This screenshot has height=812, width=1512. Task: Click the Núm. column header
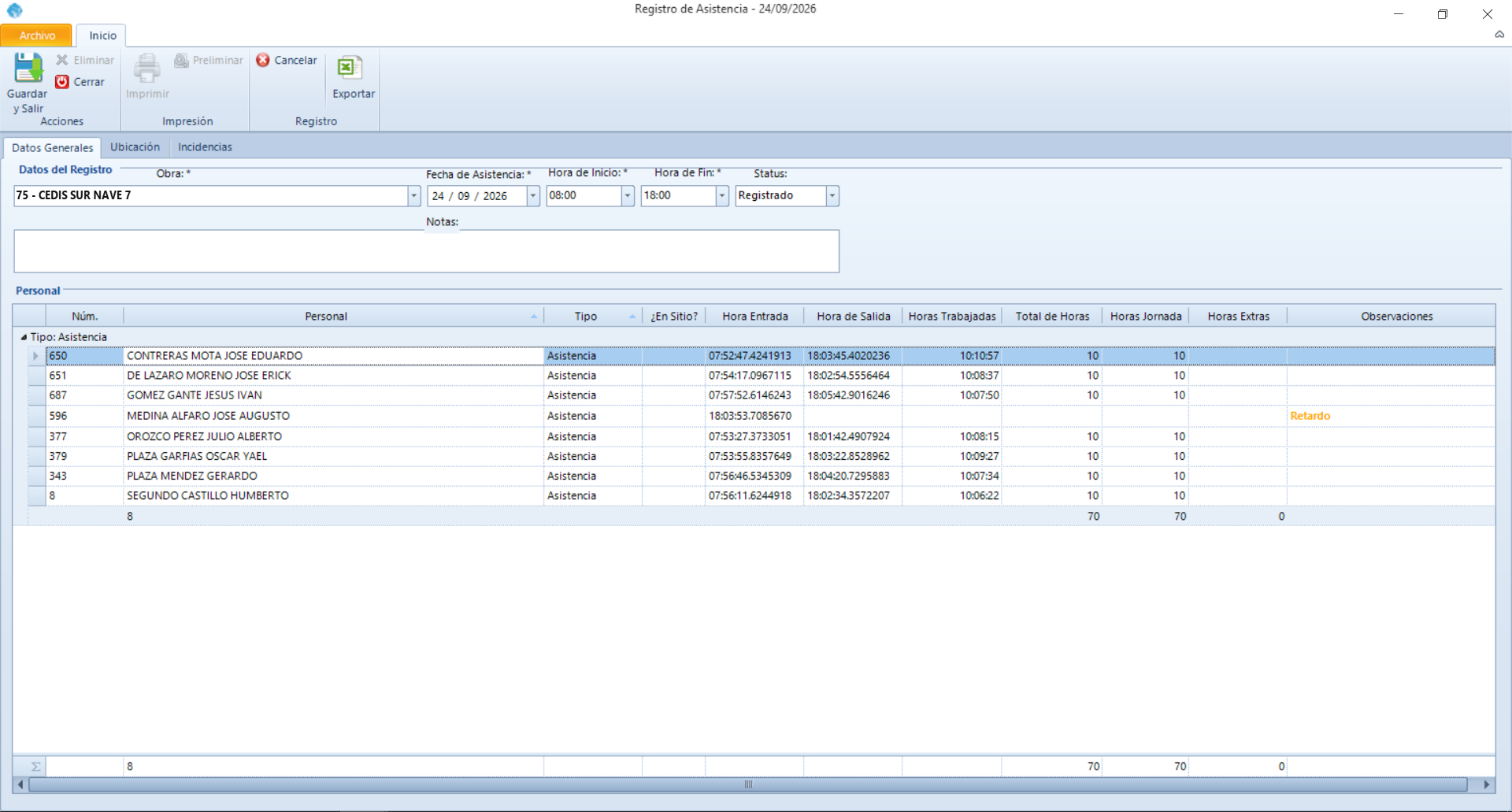tap(85, 316)
